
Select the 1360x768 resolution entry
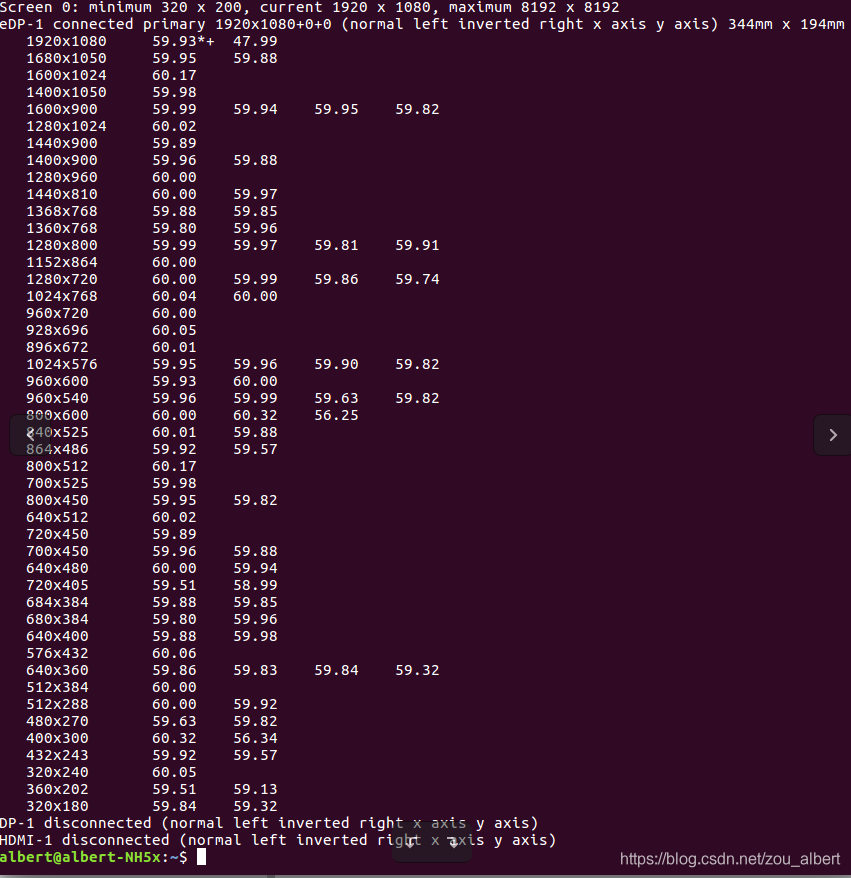[x=62, y=228]
